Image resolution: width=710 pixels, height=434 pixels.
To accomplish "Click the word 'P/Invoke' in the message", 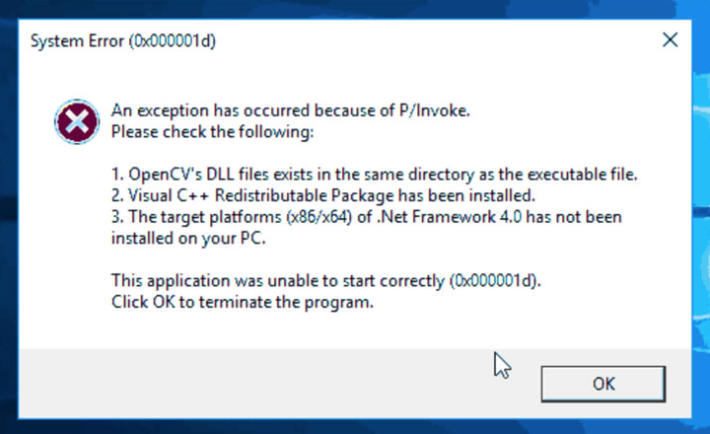I will (439, 110).
